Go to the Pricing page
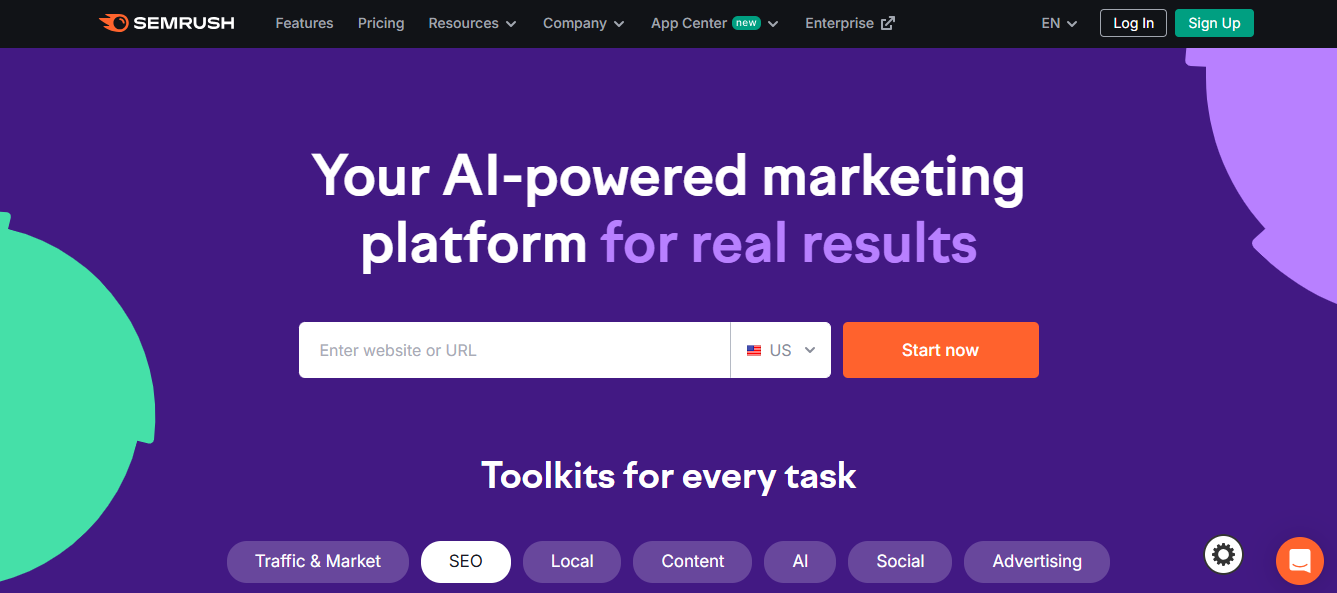Screen dimensions: 1337x593 (x=381, y=23)
